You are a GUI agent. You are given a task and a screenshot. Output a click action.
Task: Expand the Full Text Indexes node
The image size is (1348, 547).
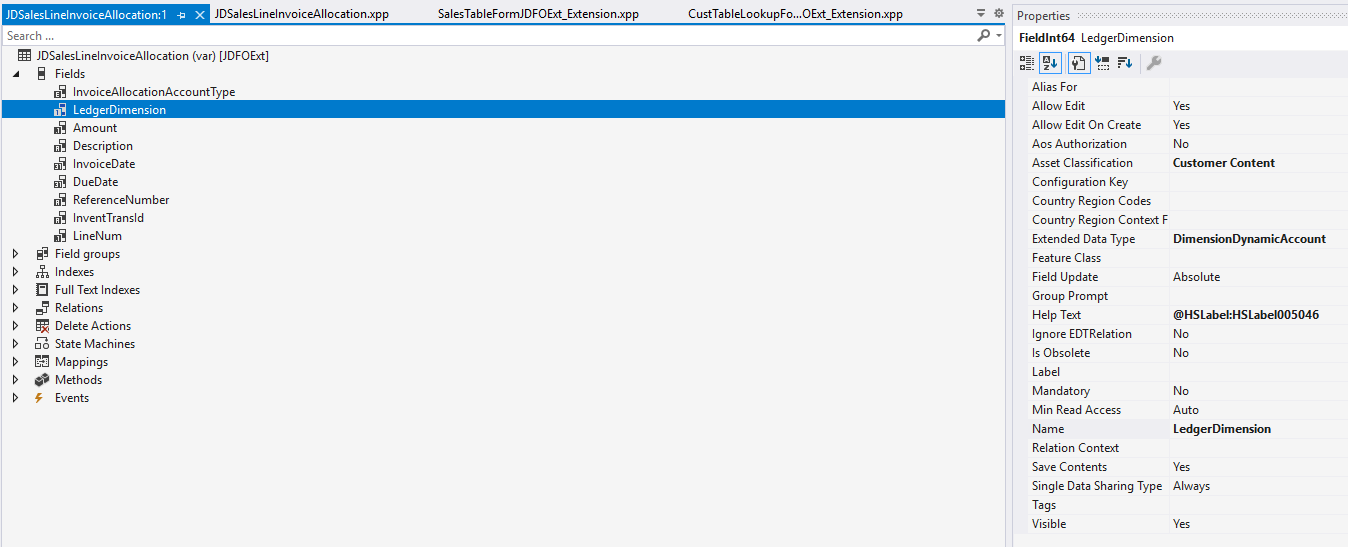15,290
